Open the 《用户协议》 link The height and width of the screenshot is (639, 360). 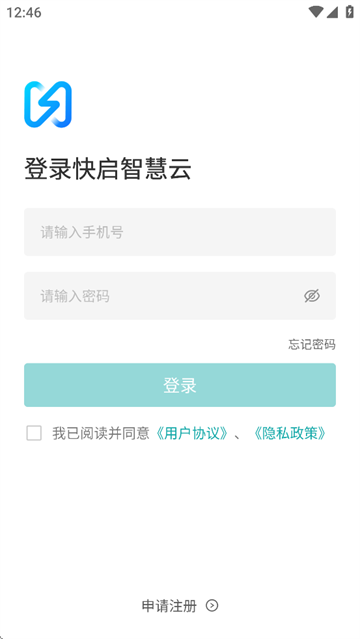pos(192,433)
